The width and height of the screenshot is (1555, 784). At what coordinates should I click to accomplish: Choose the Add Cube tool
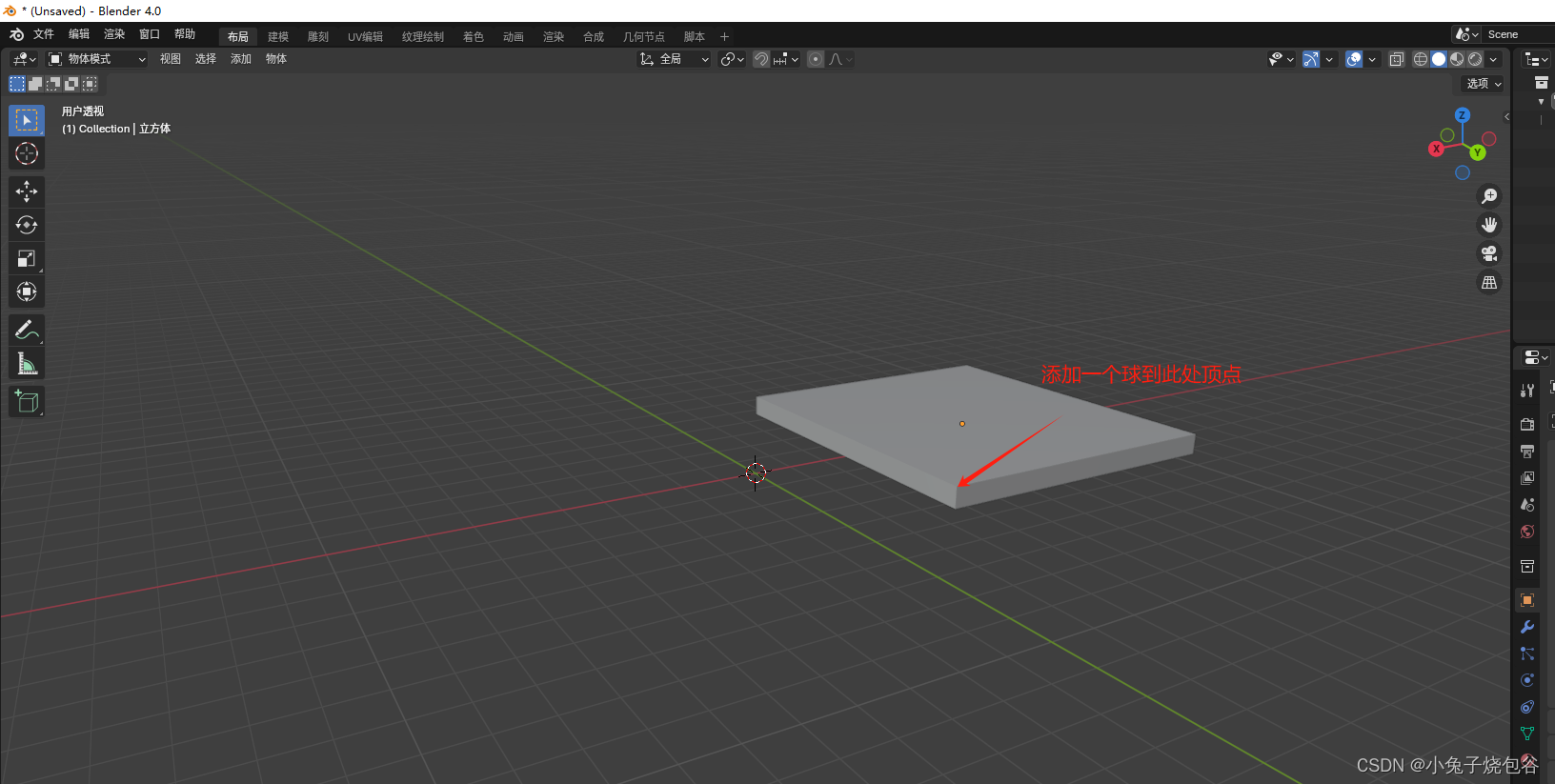[x=27, y=401]
